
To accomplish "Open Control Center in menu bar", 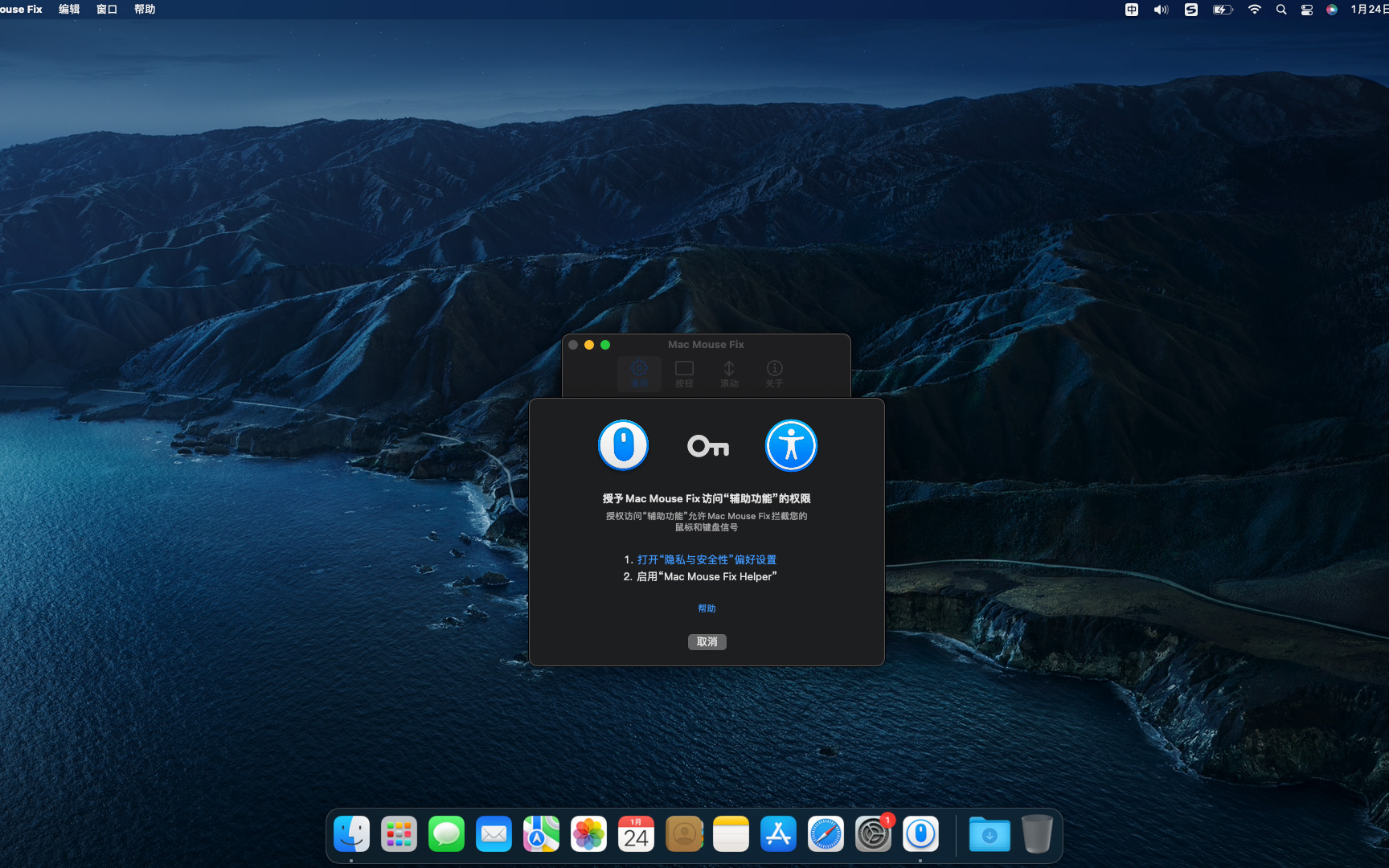I will (1307, 10).
